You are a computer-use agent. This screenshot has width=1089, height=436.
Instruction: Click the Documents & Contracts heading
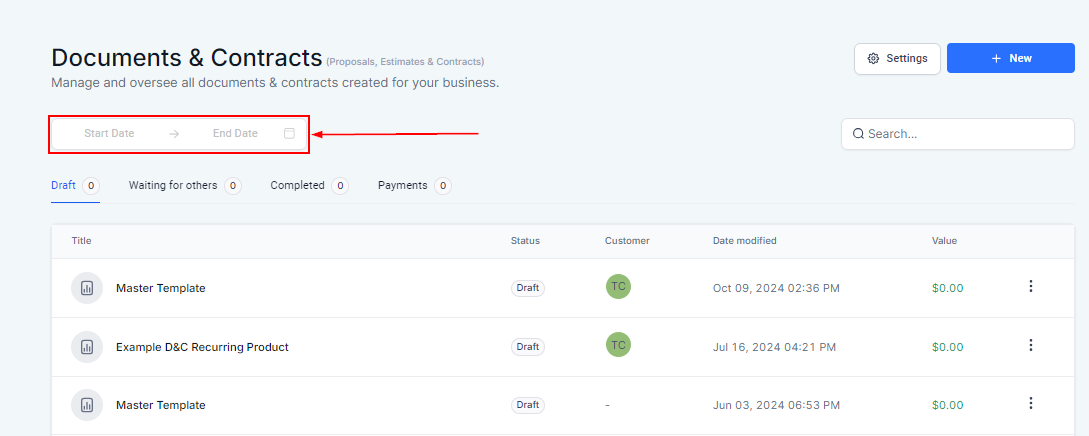point(187,58)
